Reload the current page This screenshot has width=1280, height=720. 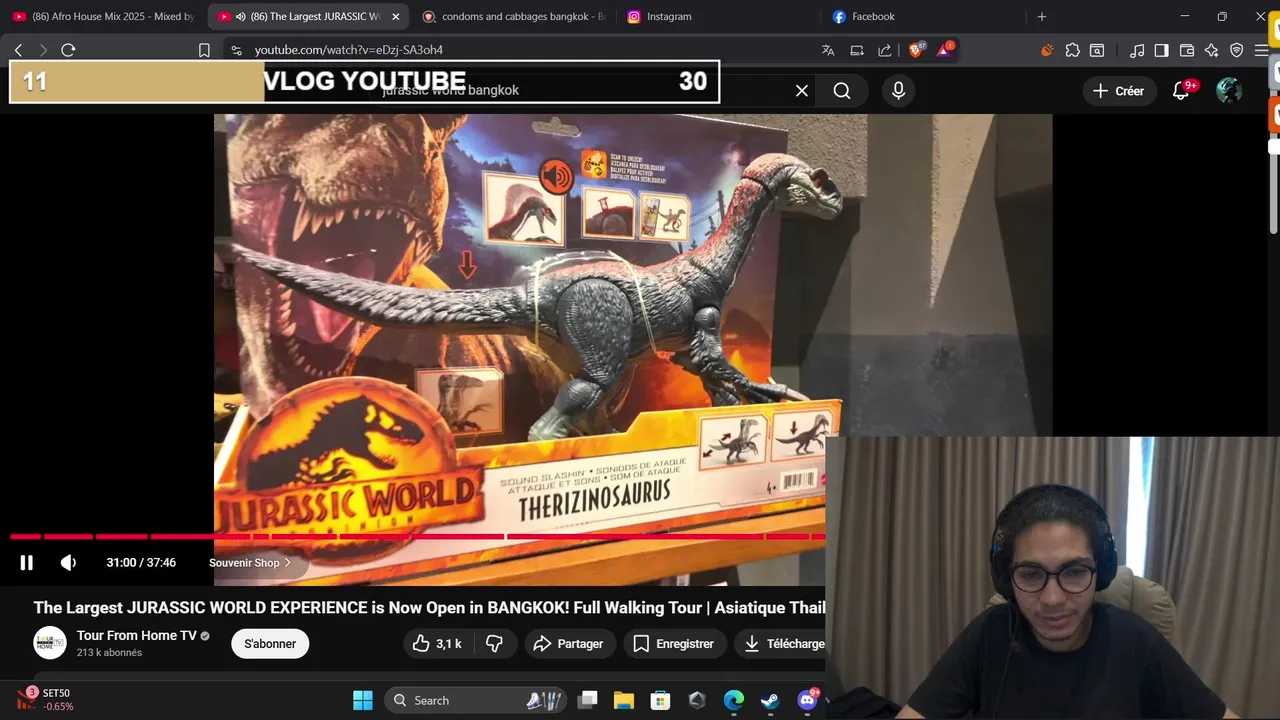click(68, 50)
